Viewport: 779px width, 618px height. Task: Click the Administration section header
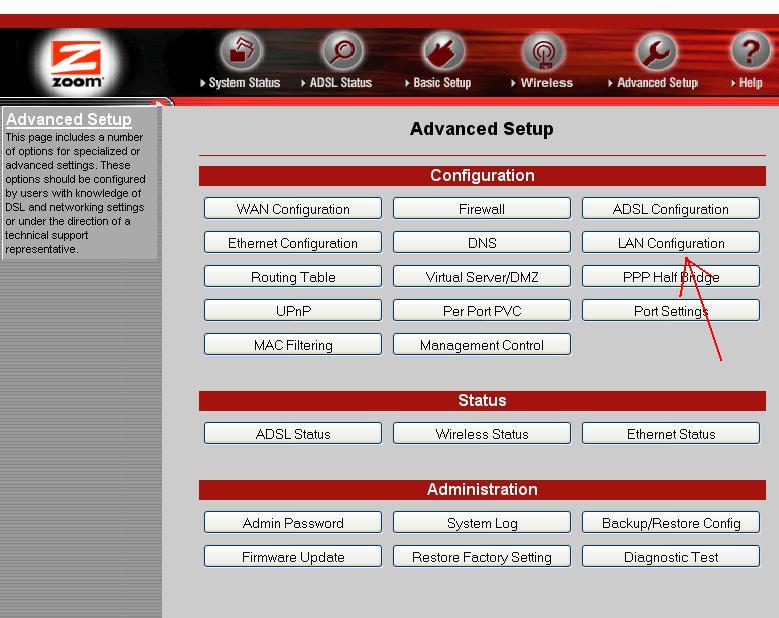[482, 489]
